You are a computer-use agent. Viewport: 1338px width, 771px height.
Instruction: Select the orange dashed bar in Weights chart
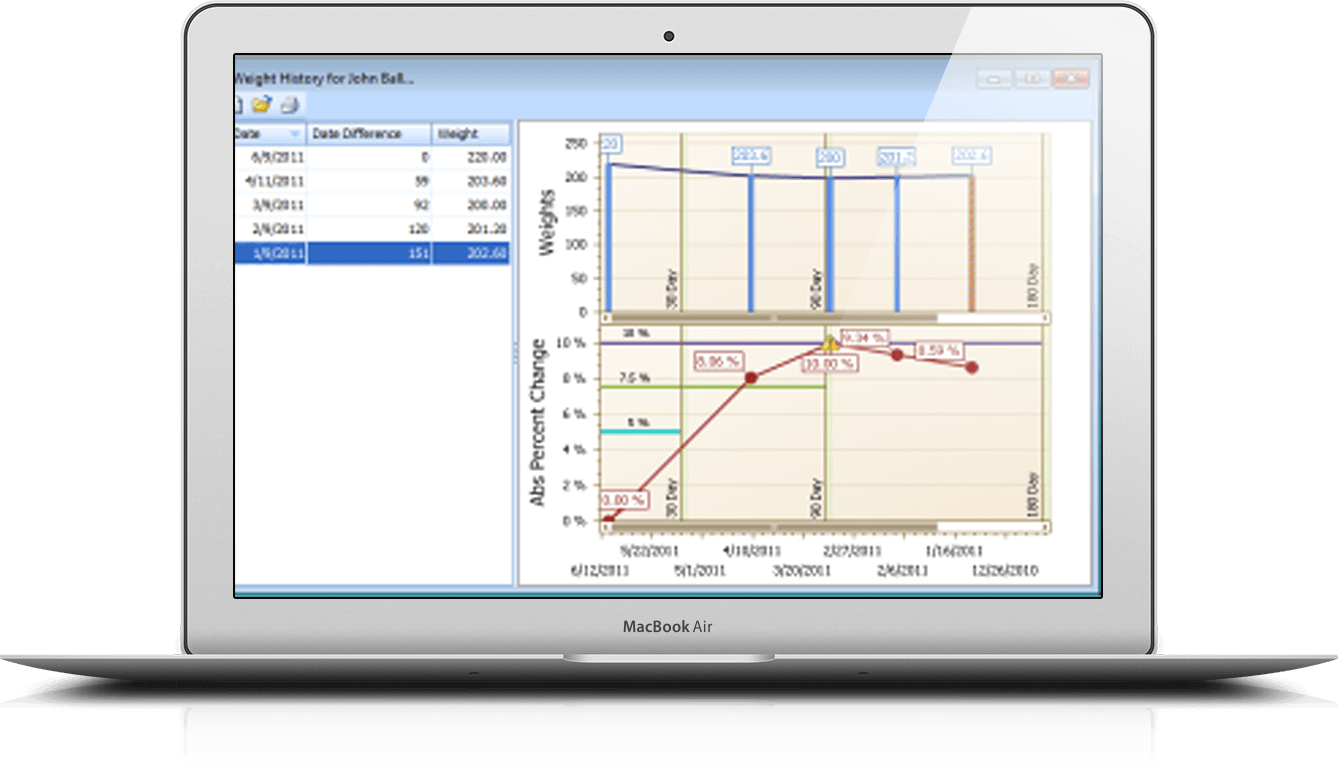point(971,243)
